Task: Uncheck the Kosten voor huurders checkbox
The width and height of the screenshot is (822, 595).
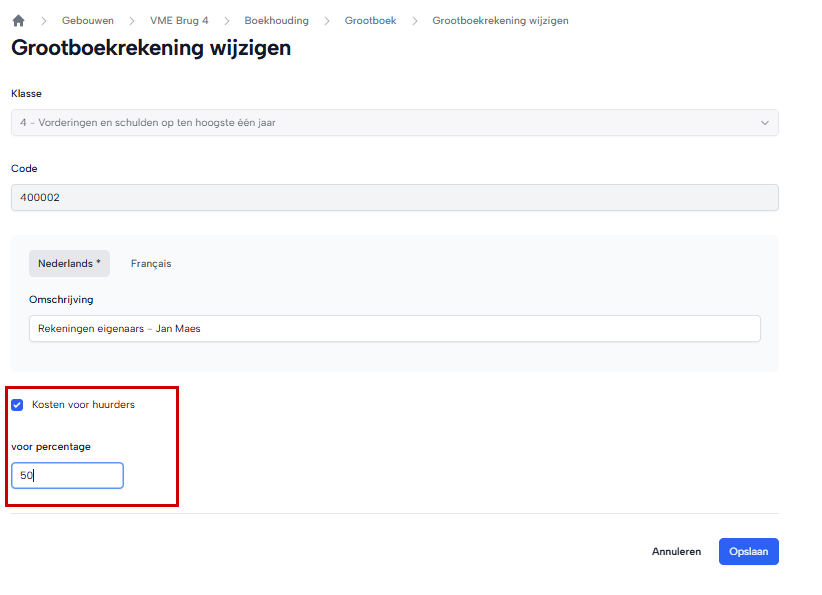Action: pos(17,405)
